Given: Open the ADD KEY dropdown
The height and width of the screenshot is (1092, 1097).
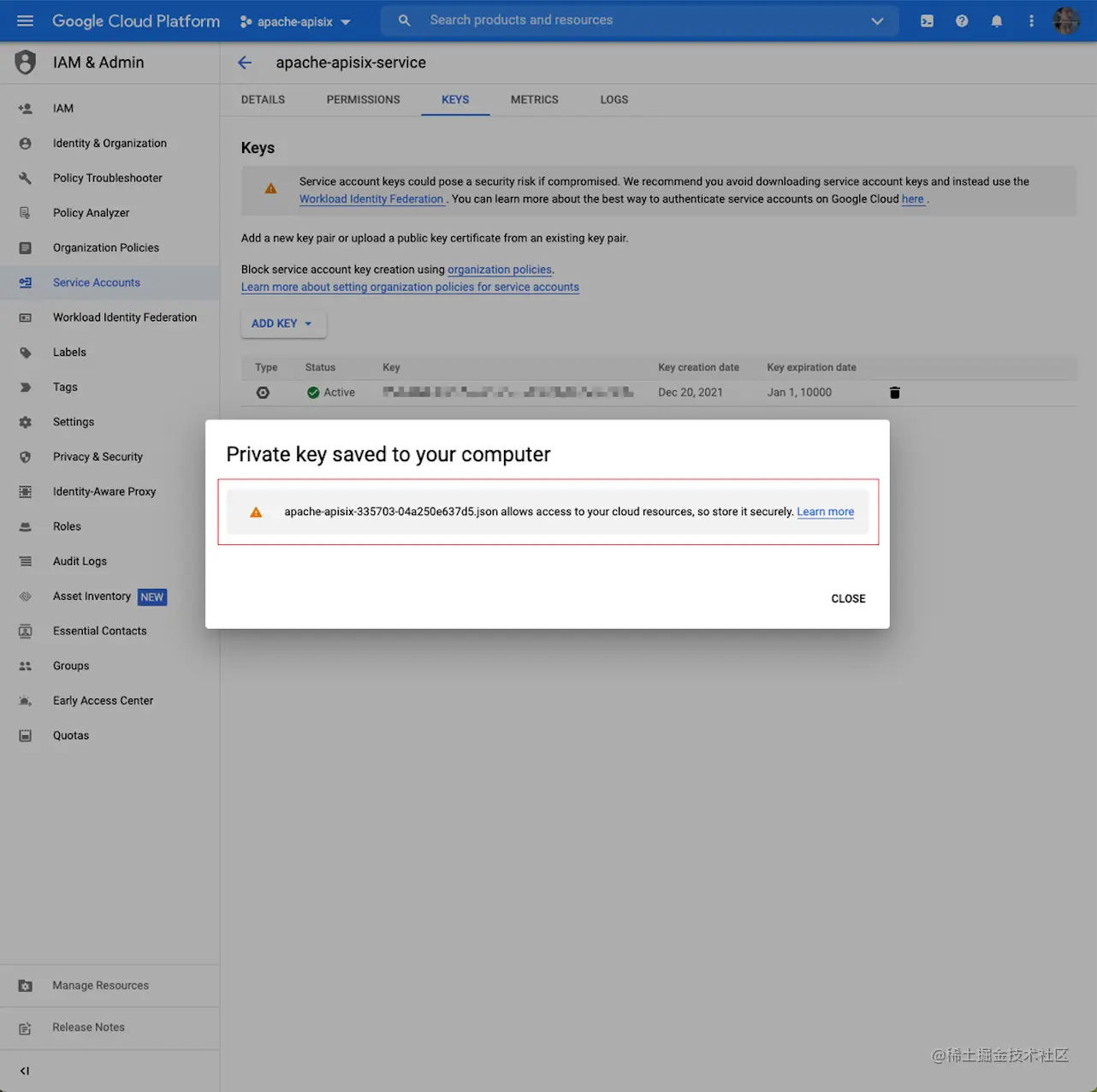Looking at the screenshot, I should [x=283, y=323].
